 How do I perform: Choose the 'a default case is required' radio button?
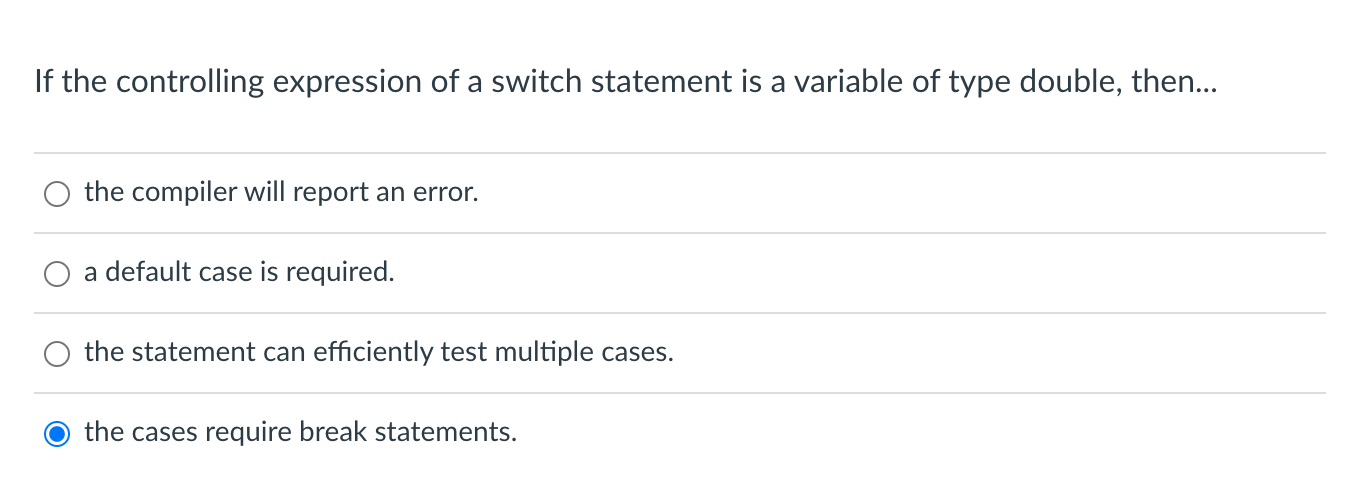click(x=57, y=274)
